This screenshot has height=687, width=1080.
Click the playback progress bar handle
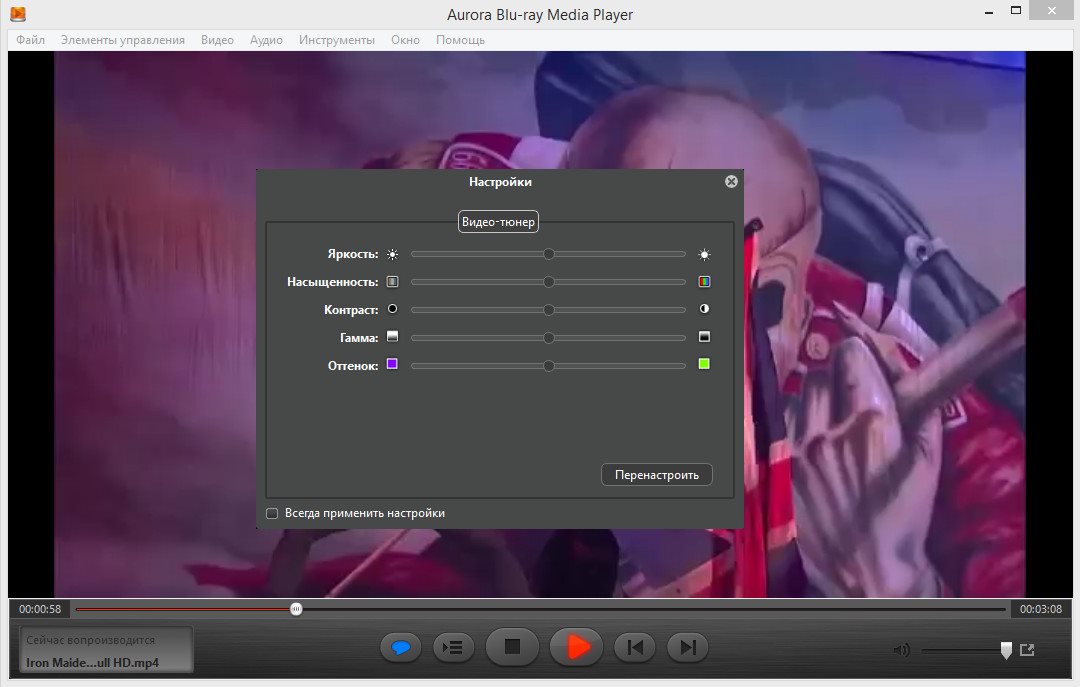[x=296, y=609]
